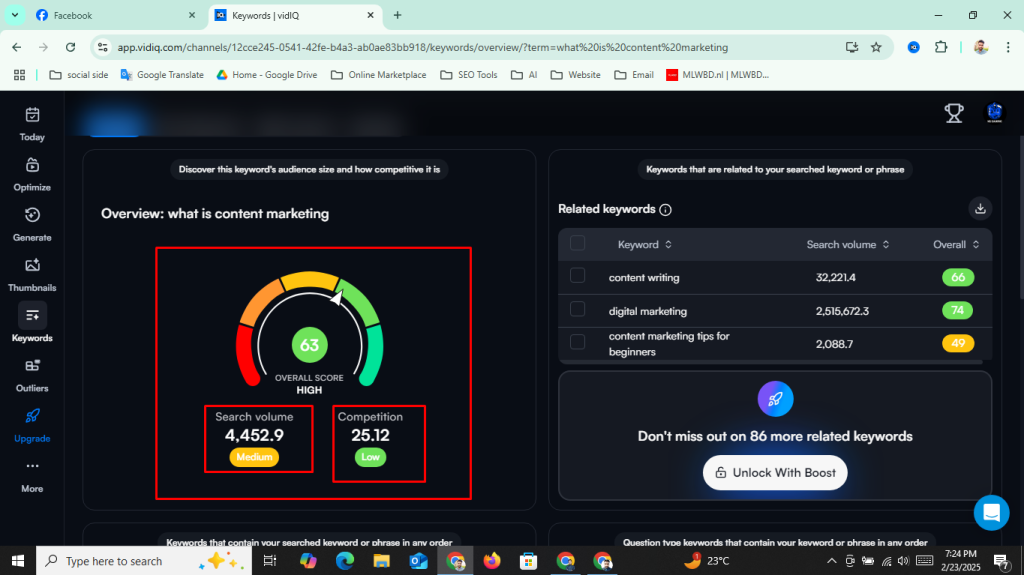Click the address bar URL
Viewport: 1024px width, 575px height.
point(423,47)
